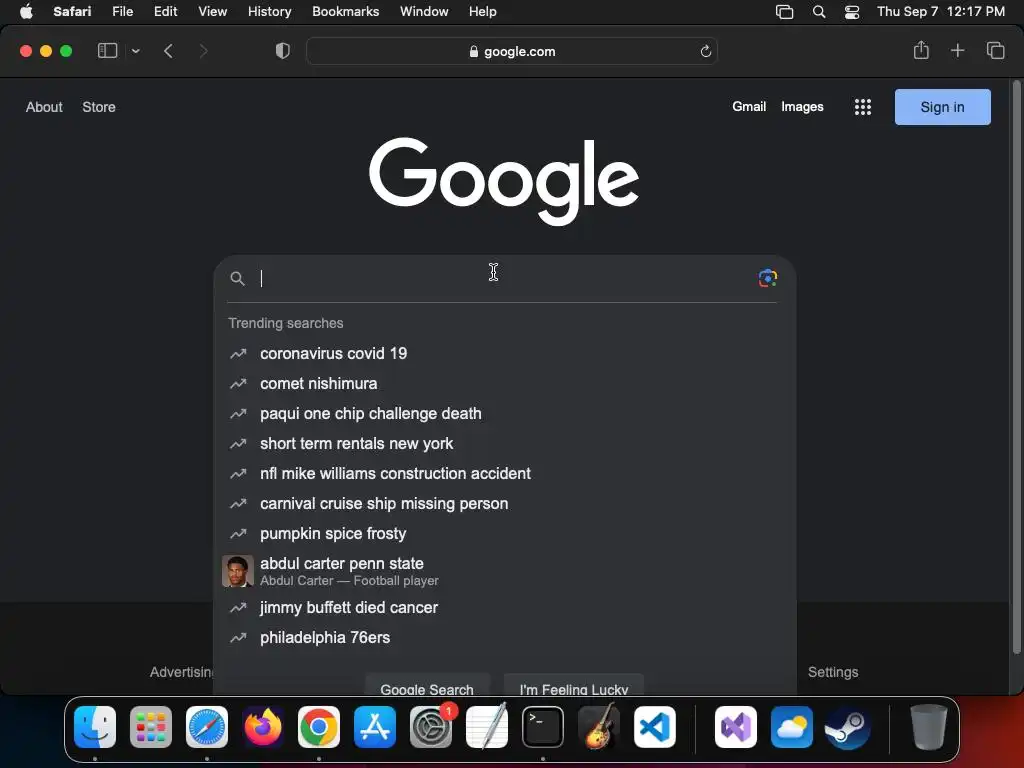Click the Abdul Carter photo thumbnail

(238, 571)
